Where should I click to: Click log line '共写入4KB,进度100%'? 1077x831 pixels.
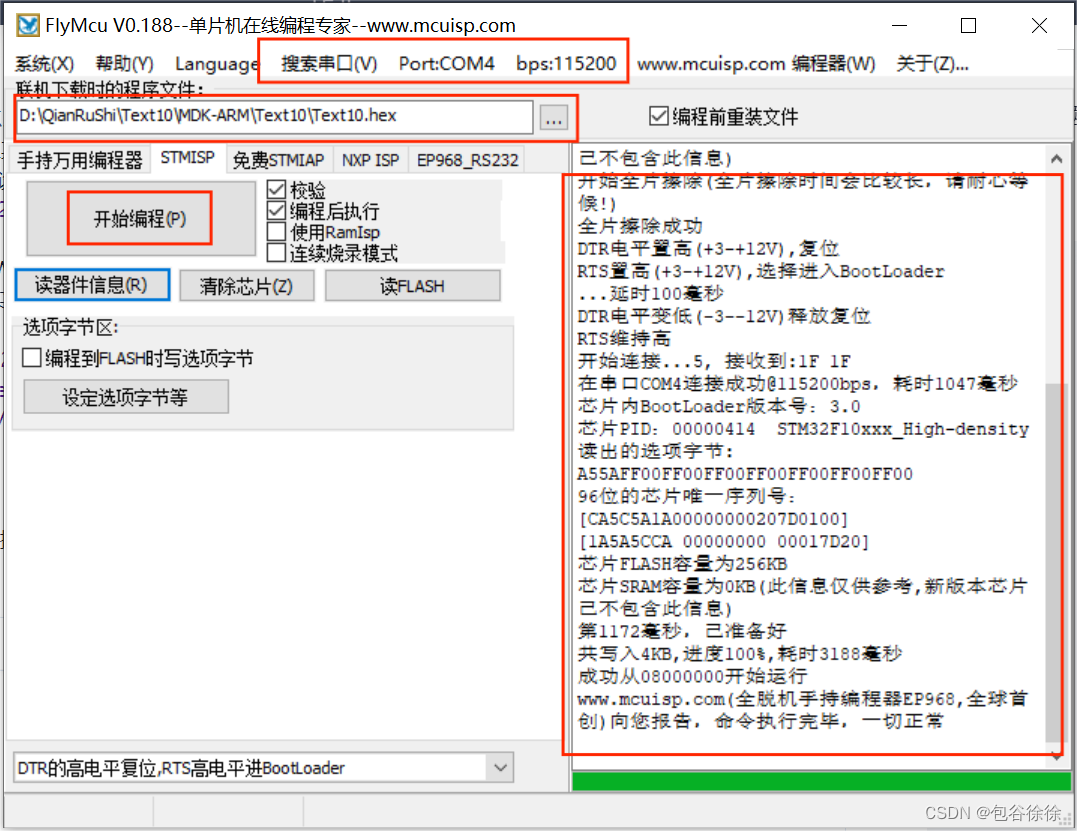click(672, 654)
